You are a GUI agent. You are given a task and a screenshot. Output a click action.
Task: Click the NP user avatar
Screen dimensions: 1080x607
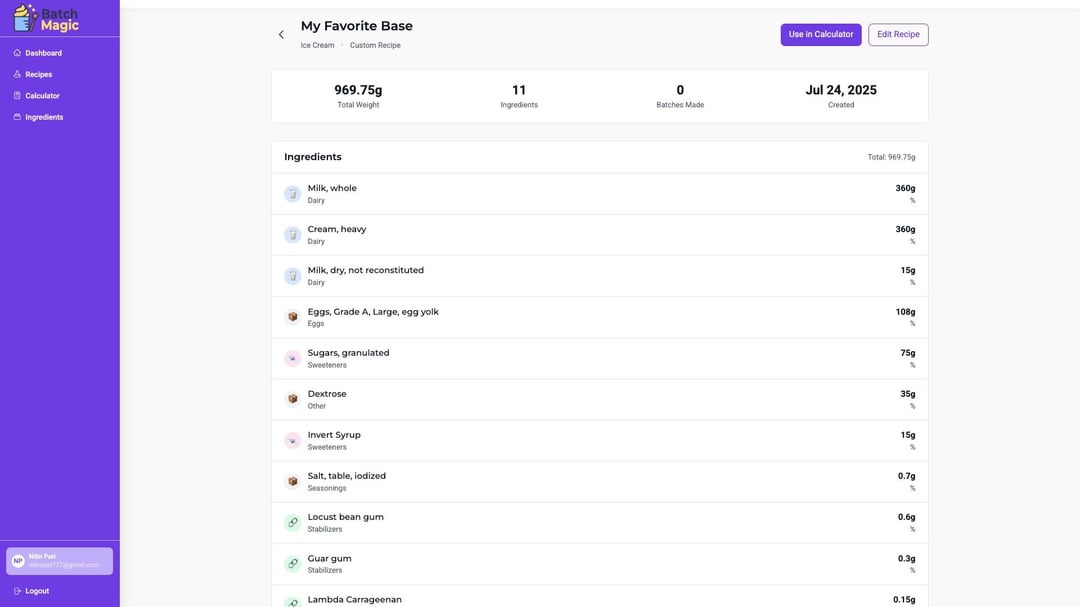18,561
